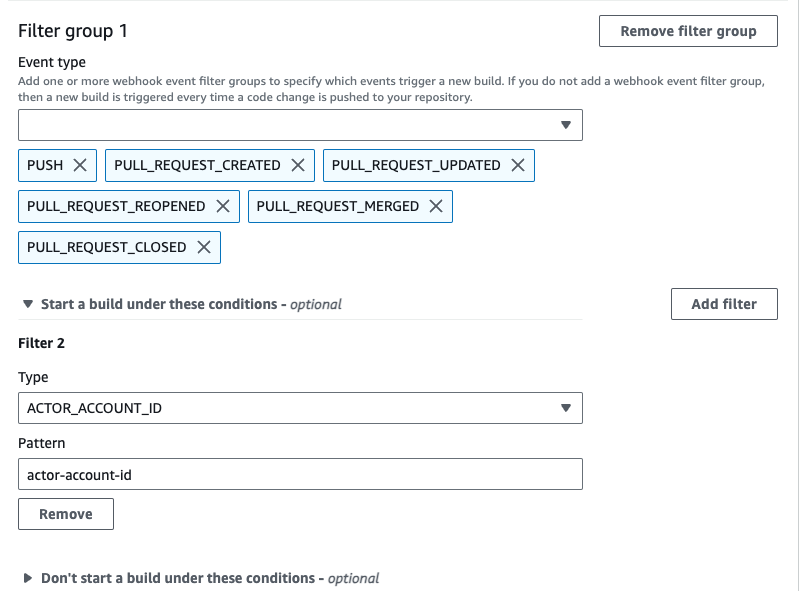This screenshot has height=591, width=799.
Task: Click the PULL_REQUEST_MERGED tag label text
Action: tap(337, 206)
